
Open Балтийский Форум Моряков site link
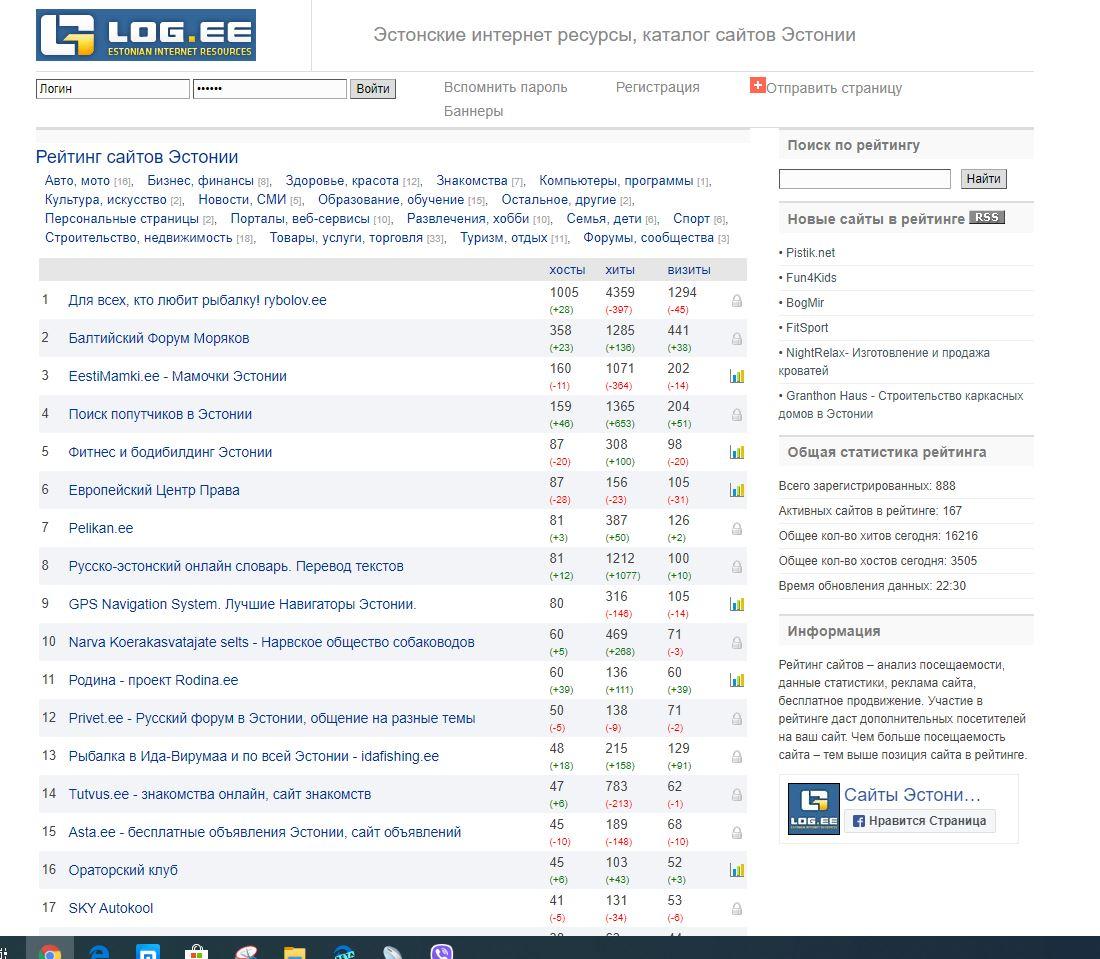159,339
